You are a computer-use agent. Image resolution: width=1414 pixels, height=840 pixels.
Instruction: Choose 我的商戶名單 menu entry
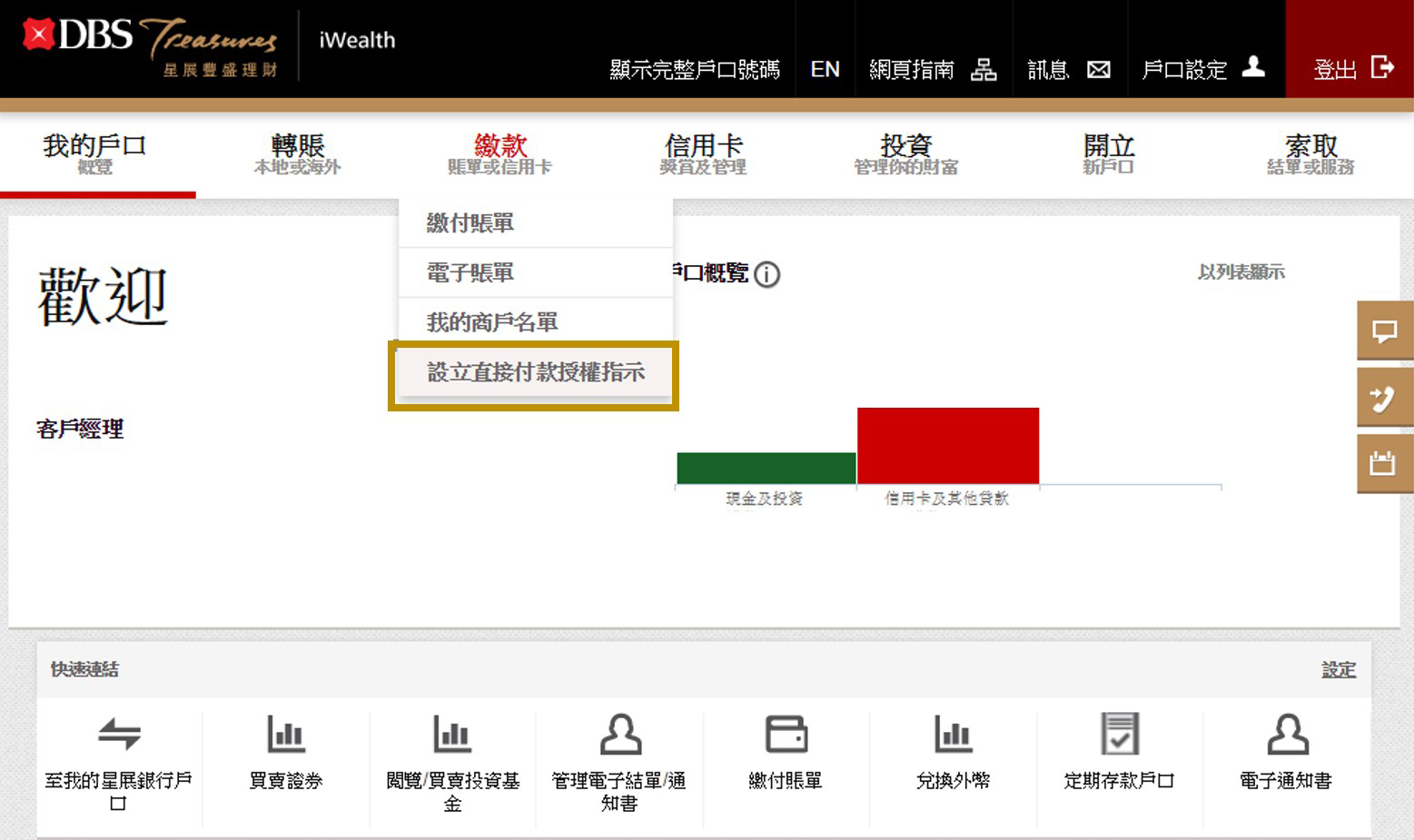[x=492, y=322]
